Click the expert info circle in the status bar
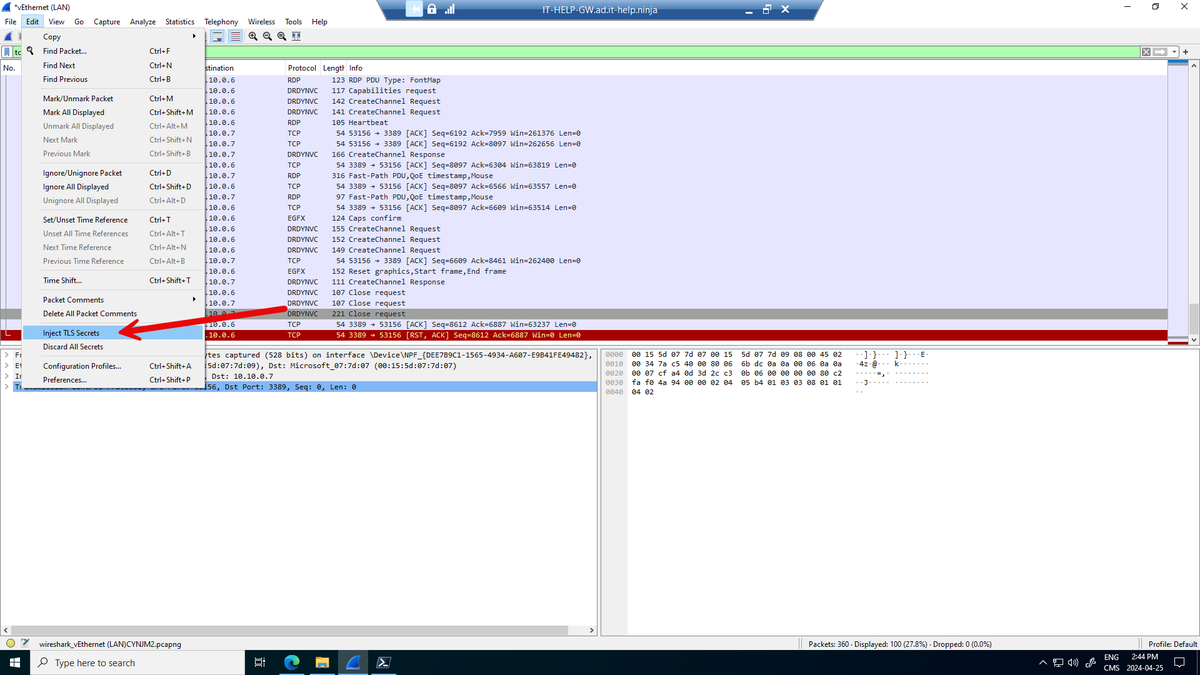 (10, 644)
